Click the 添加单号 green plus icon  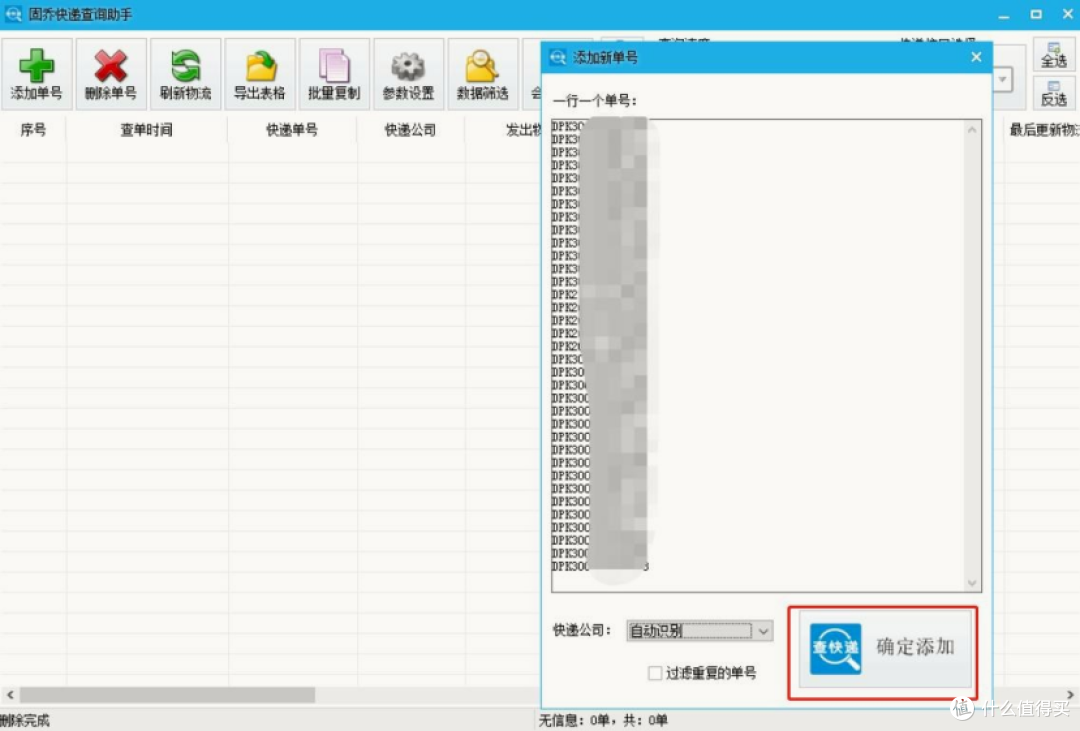[x=37, y=74]
